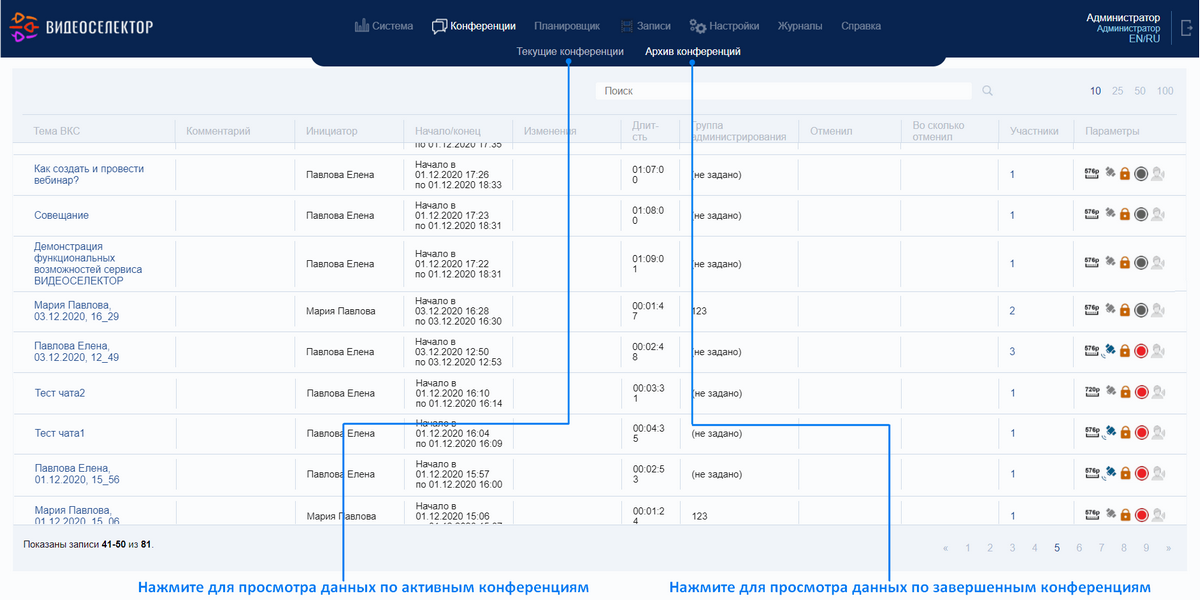1200x600 pixels.
Task: Click 576p icon in Павлова Елена 15_56 row
Action: click(1092, 471)
